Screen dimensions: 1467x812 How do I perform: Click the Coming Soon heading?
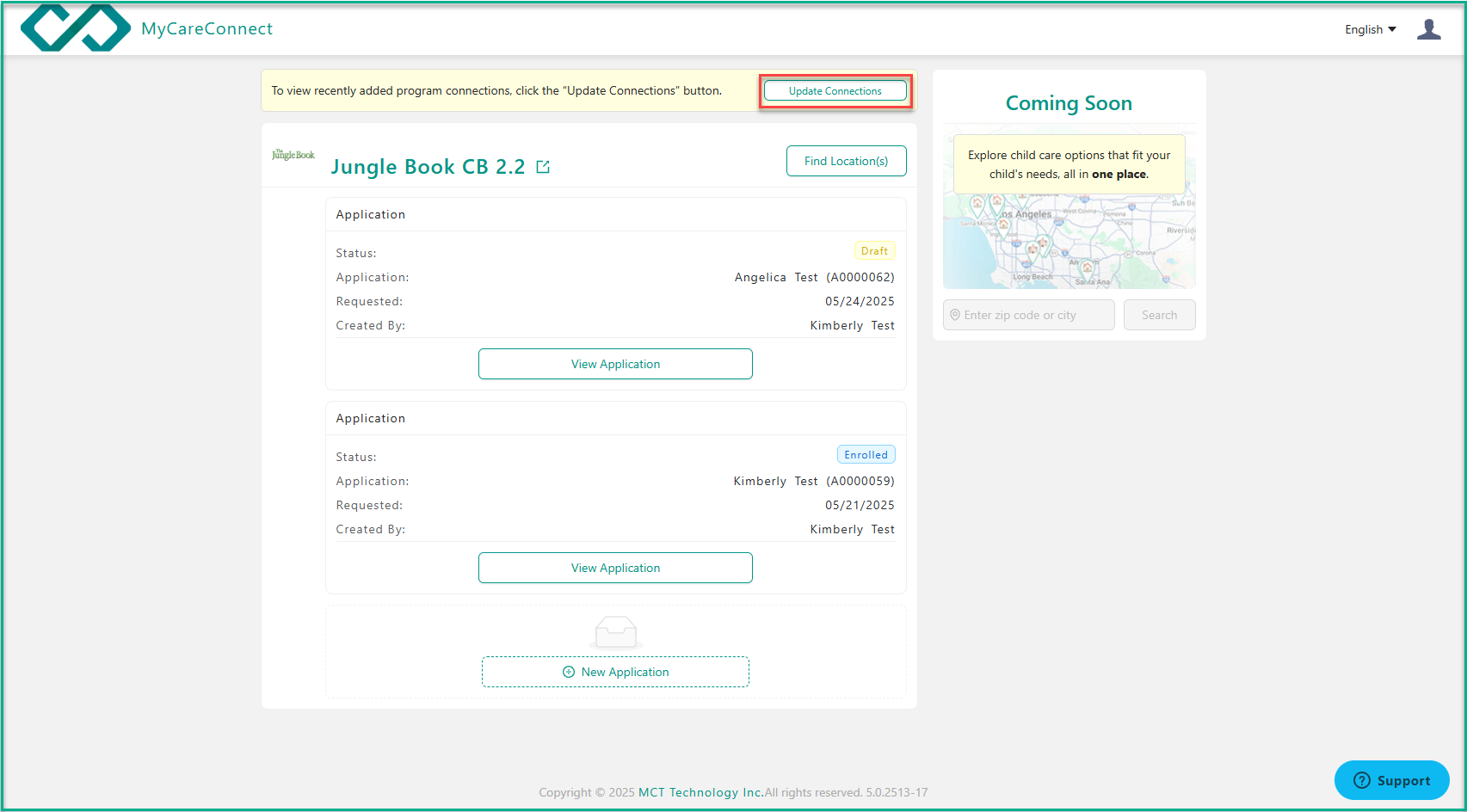pyautogui.click(x=1069, y=103)
